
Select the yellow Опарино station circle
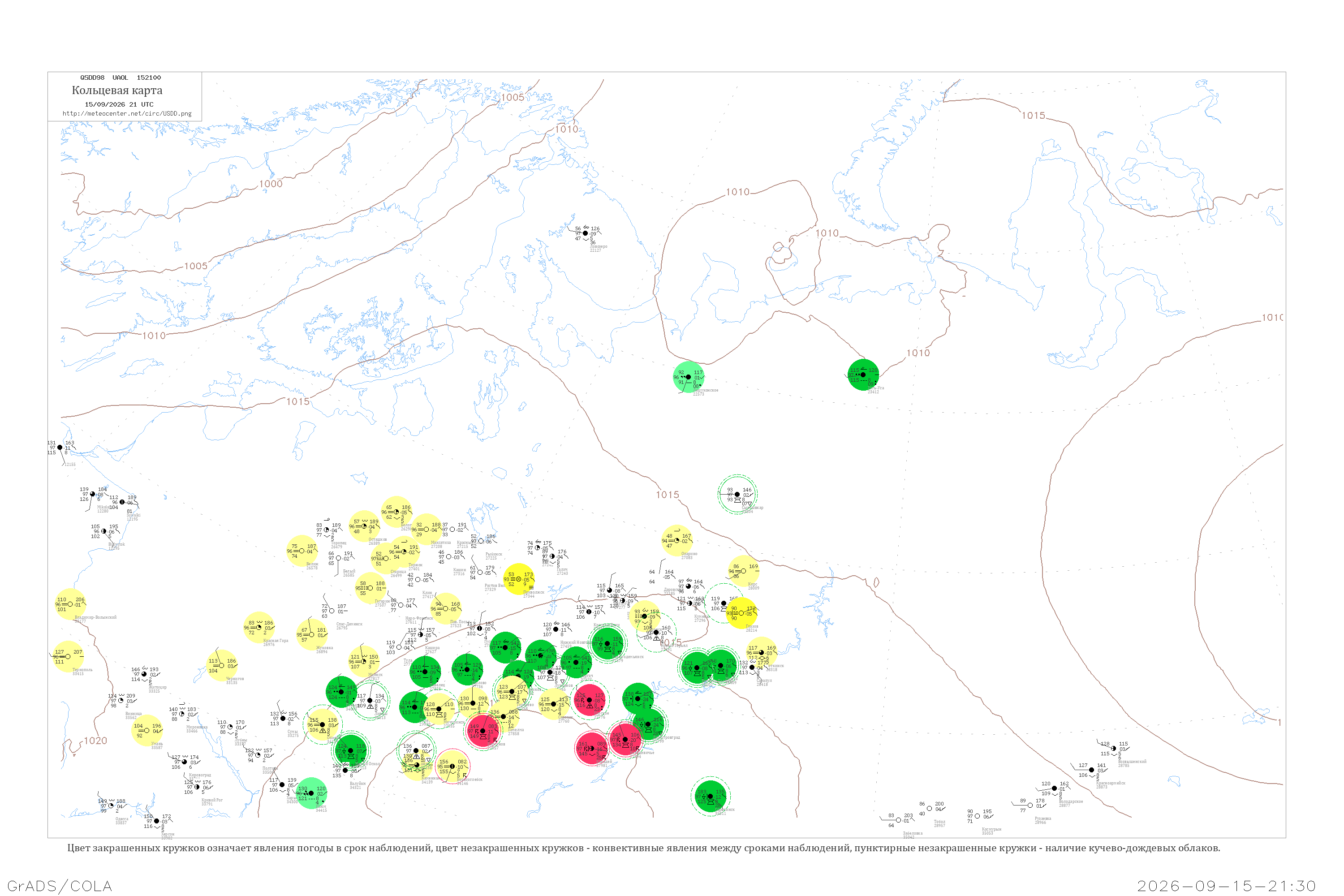click(676, 541)
